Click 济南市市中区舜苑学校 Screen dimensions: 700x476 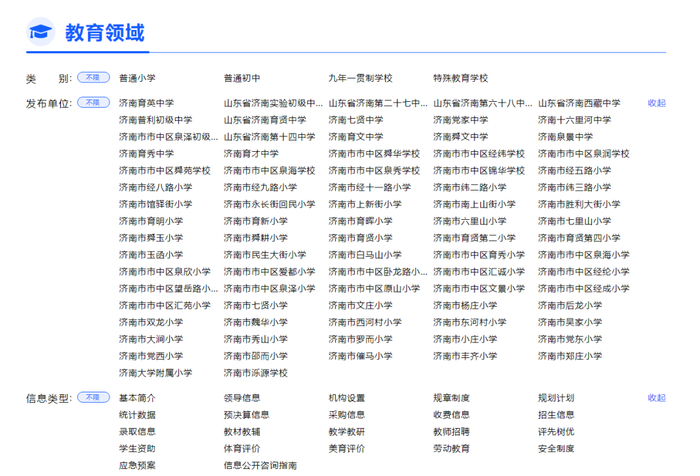point(165,171)
